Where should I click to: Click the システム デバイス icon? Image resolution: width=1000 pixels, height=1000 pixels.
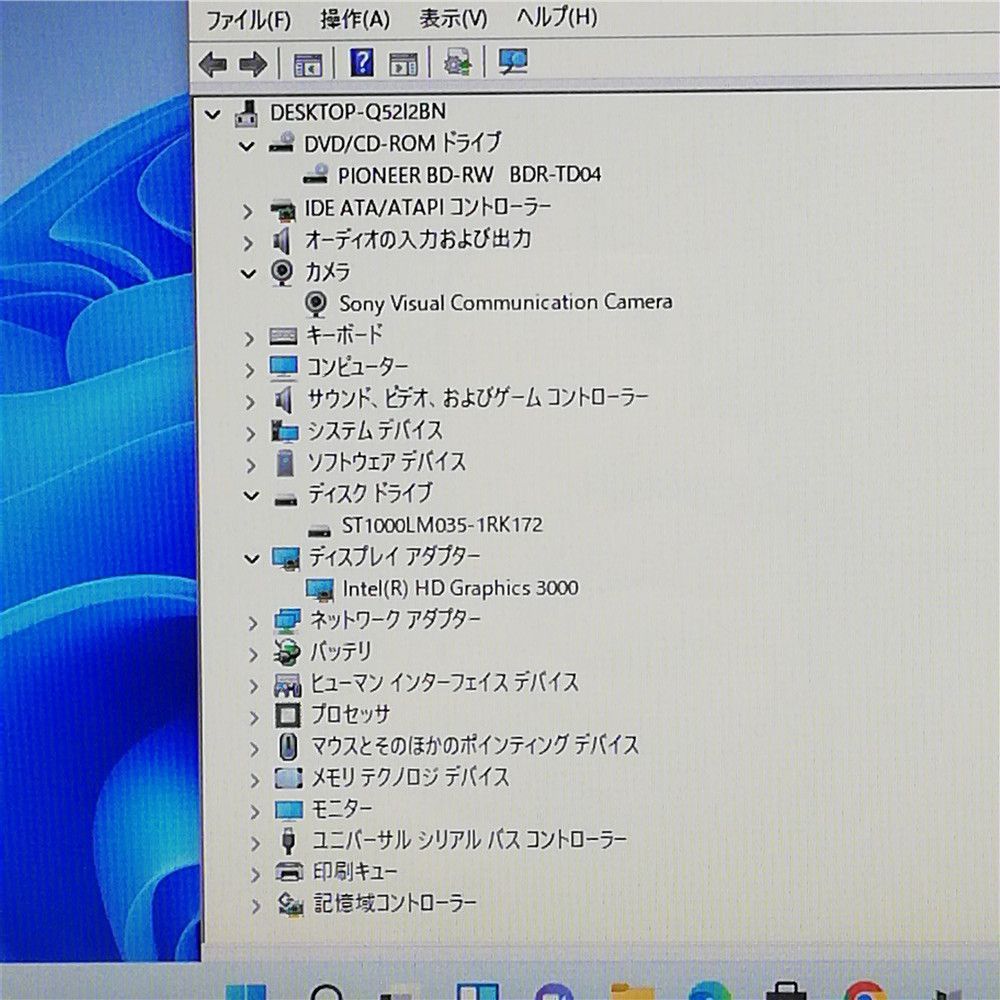click(284, 431)
